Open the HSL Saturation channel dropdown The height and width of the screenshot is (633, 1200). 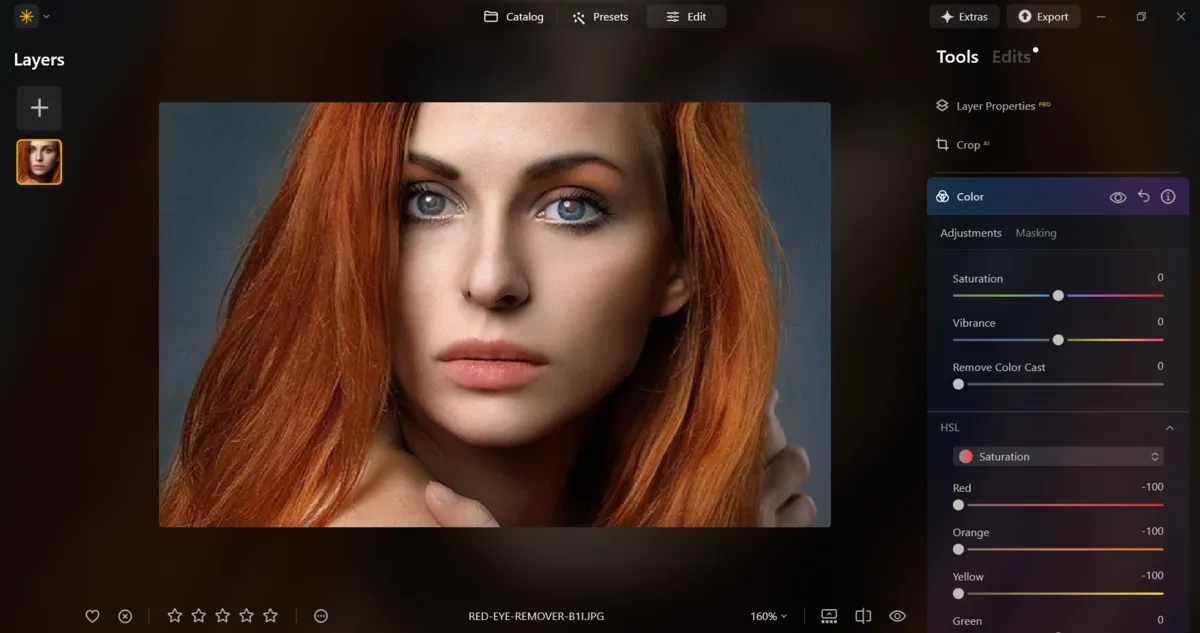[x=1058, y=456]
